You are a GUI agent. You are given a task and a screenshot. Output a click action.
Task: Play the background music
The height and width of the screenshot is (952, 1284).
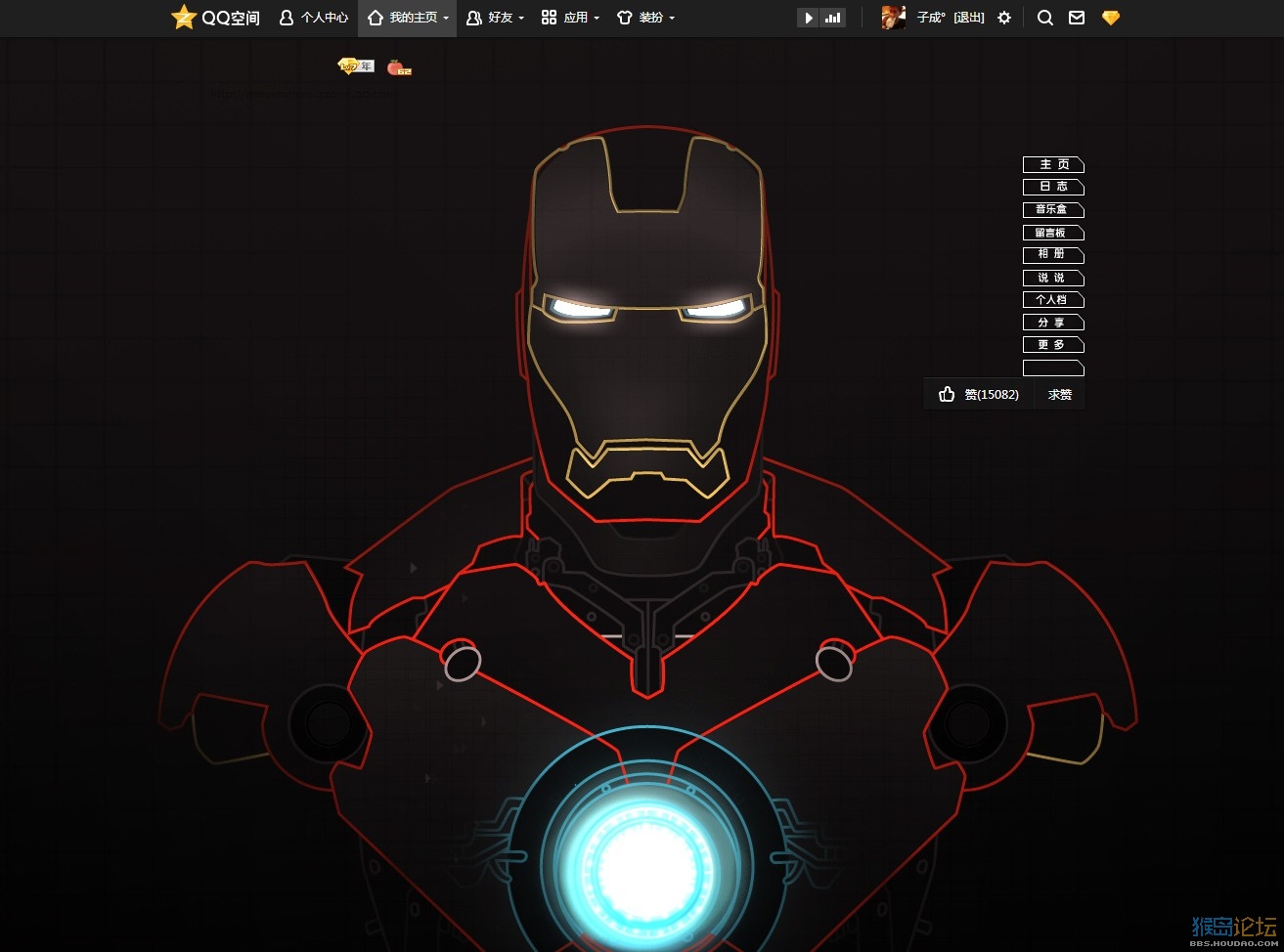(x=808, y=18)
